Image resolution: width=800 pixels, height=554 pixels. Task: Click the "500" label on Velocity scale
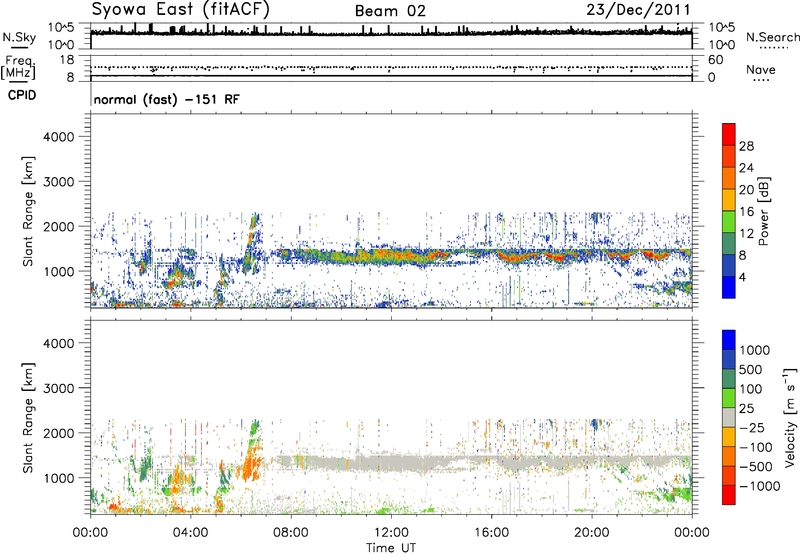(x=751, y=369)
